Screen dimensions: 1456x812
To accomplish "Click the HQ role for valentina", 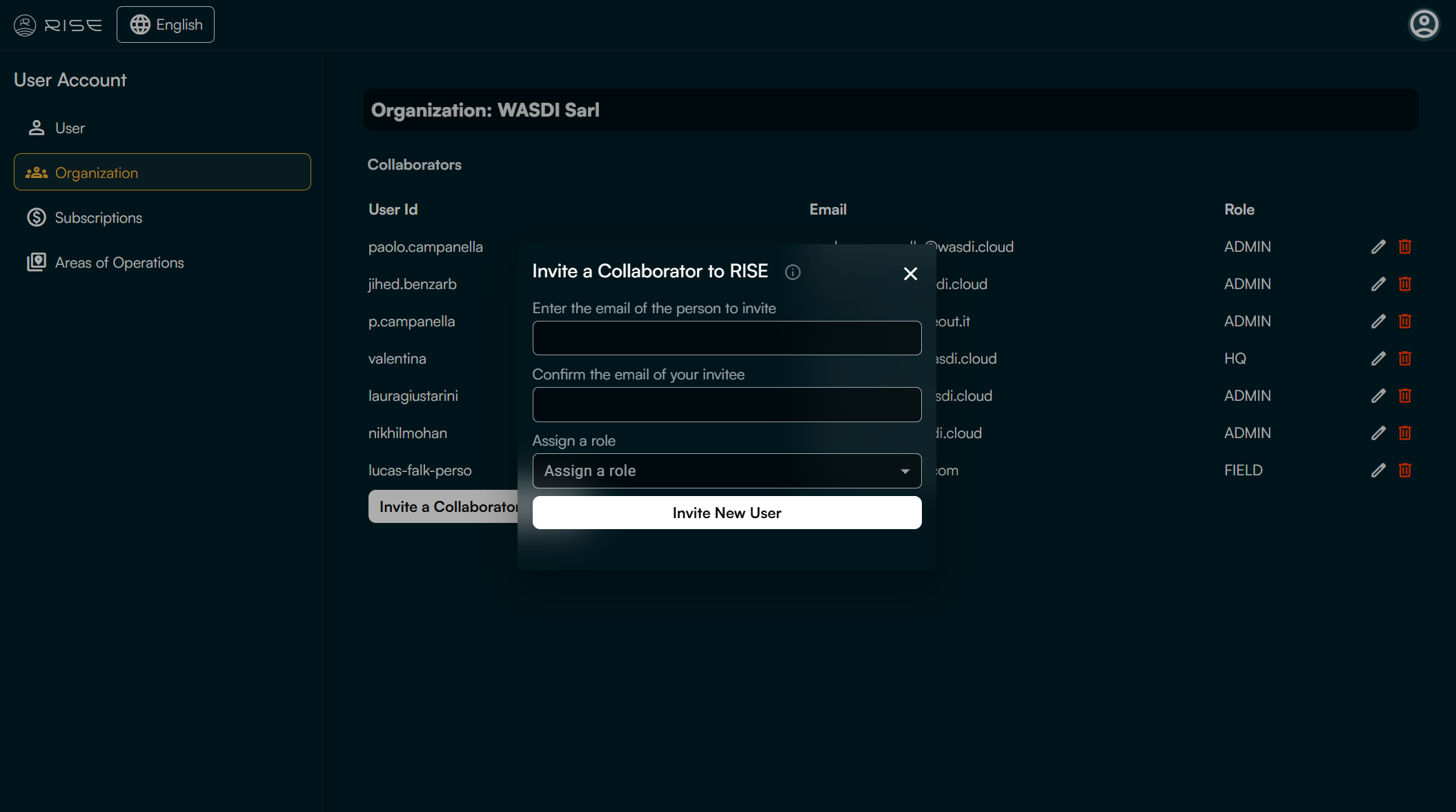I will pos(1235,359).
